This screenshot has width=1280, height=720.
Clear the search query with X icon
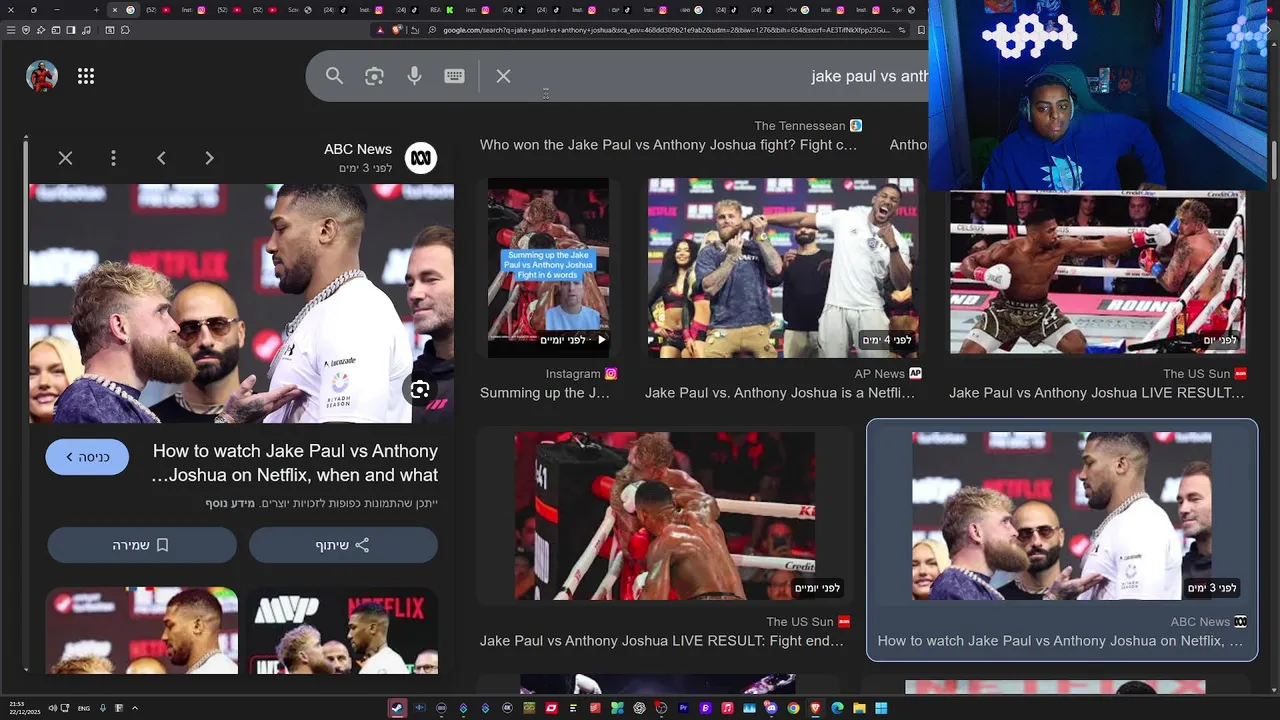click(x=503, y=76)
